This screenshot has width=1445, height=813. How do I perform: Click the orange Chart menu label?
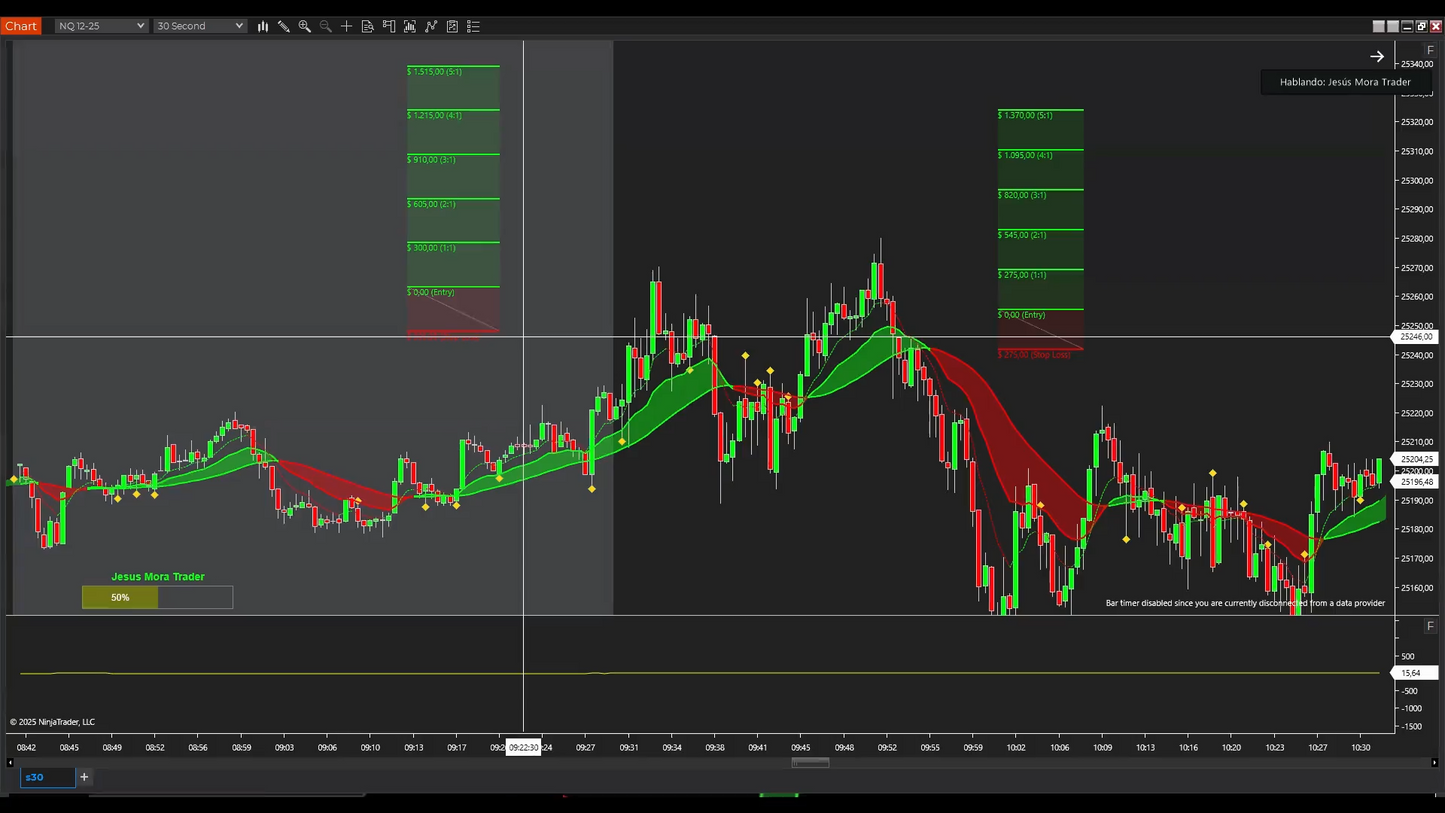[x=21, y=26]
